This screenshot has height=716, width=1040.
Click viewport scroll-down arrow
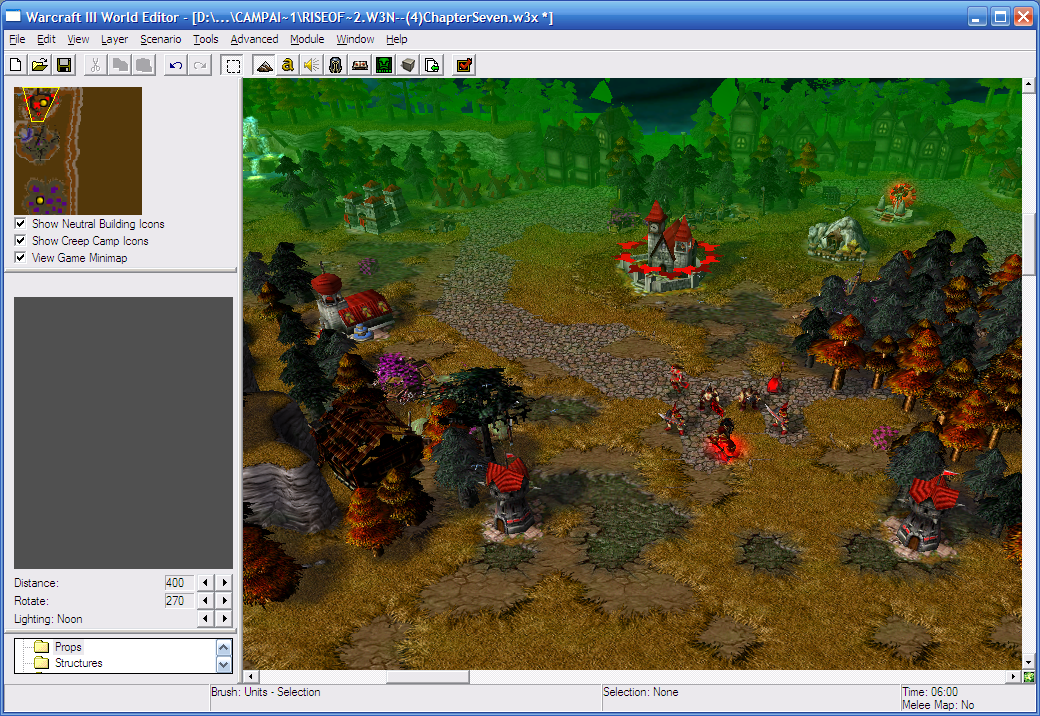click(1028, 662)
